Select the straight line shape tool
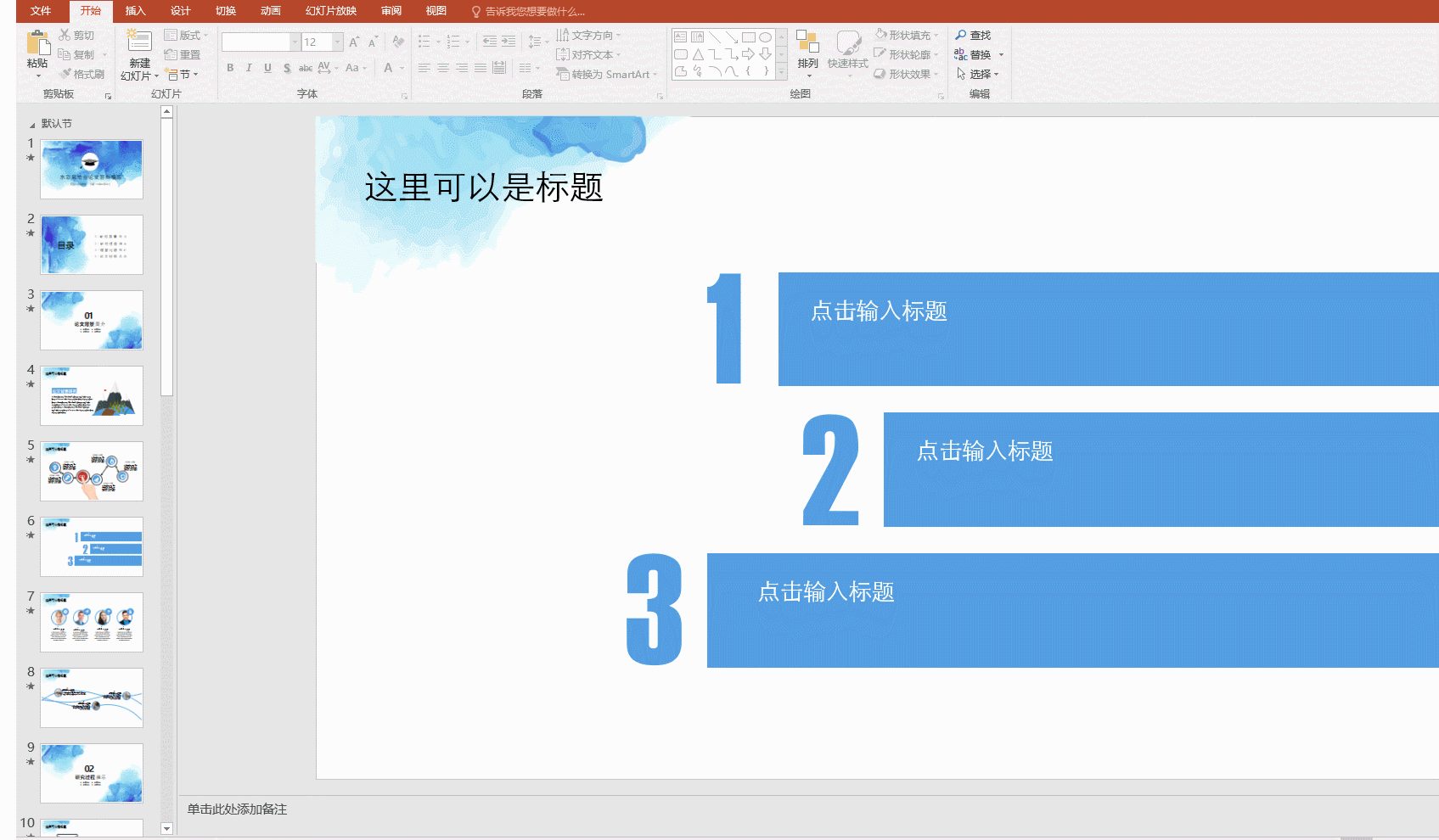 716,36
